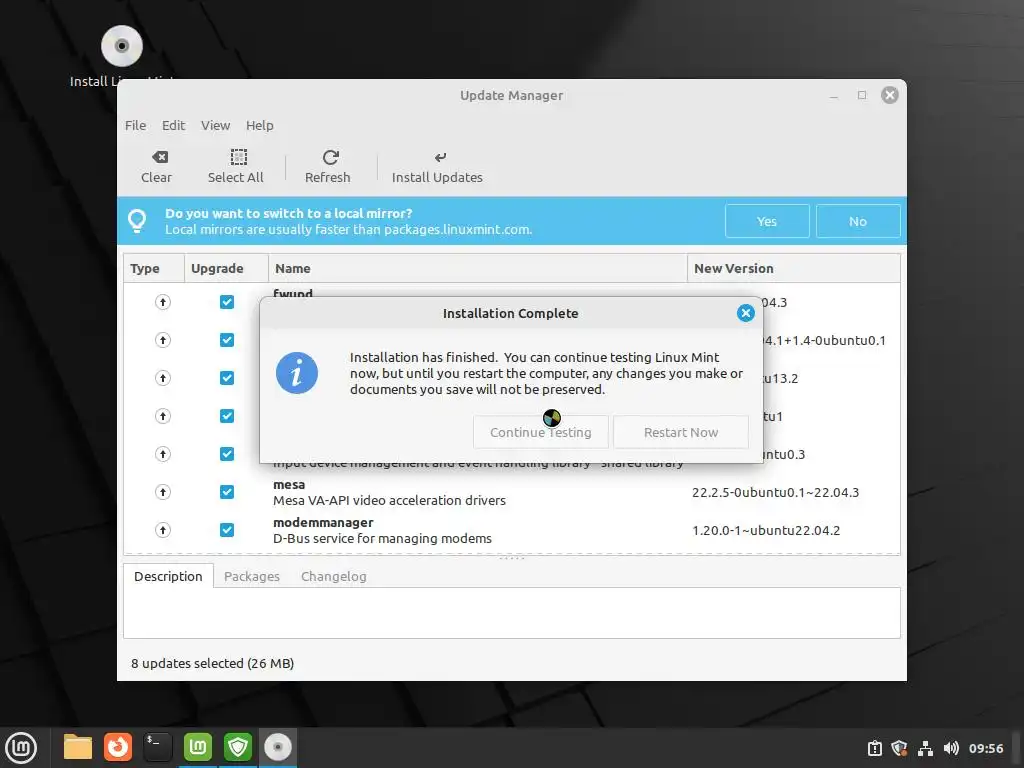This screenshot has width=1024, height=768.
Task: Click version 22.2.5-0ubuntu0.1~22.04.3
Action: (x=775, y=492)
